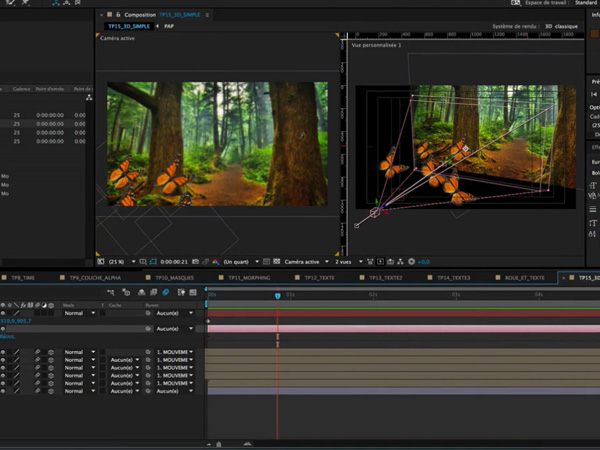600x450 pixels.
Task: Click the paragraph lines icon in right panel
Action: click(x=593, y=209)
